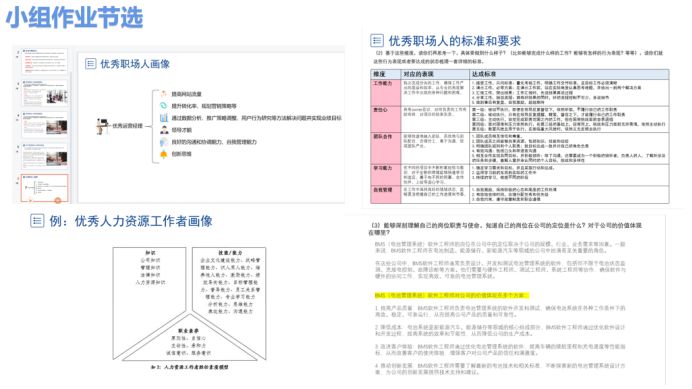The width and height of the screenshot is (692, 389).
Task: Click the list icon beside 优秀职场人画像
Action: click(x=90, y=64)
